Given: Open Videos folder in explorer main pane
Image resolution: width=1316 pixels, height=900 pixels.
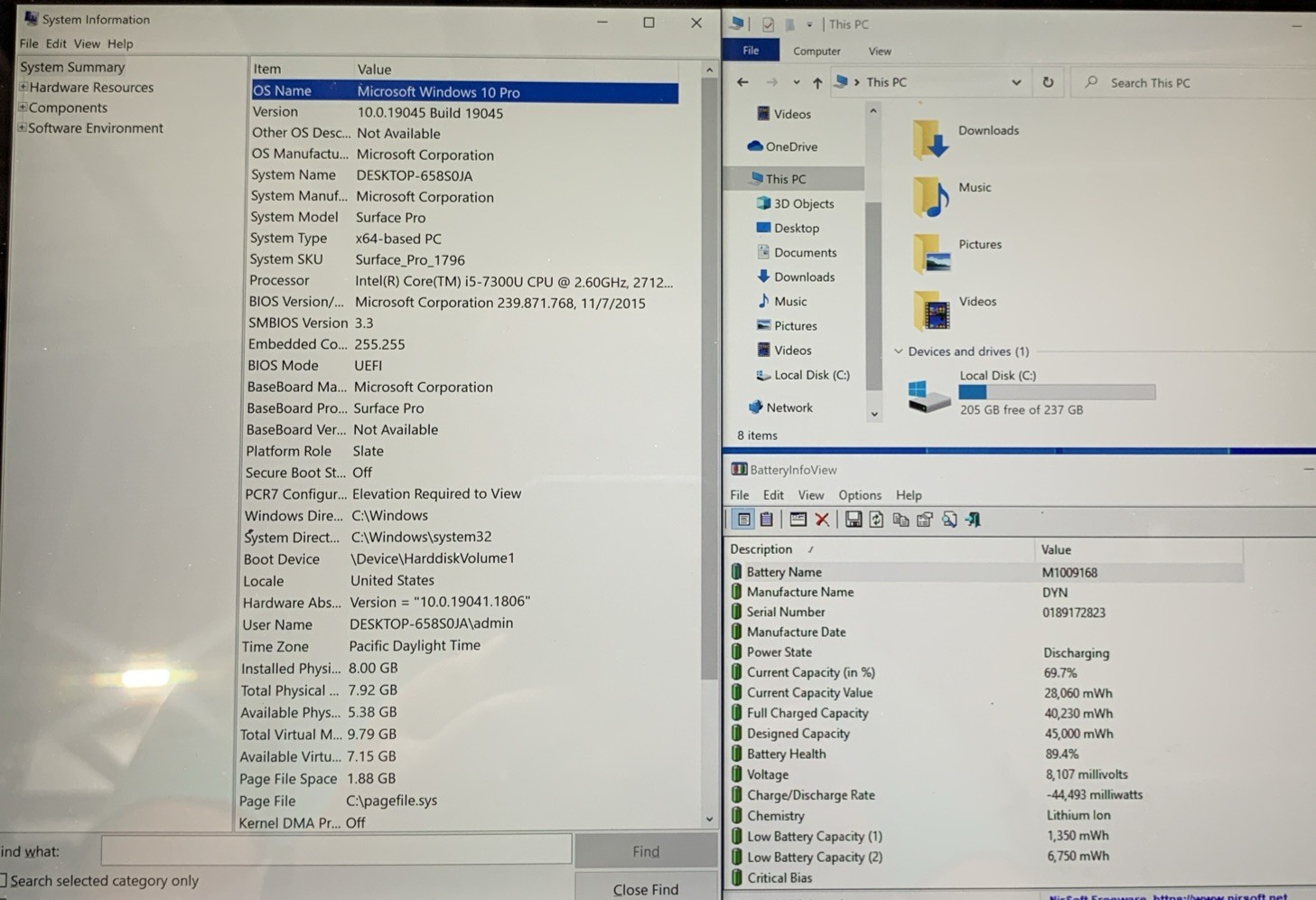Looking at the screenshot, I should coord(931,311).
